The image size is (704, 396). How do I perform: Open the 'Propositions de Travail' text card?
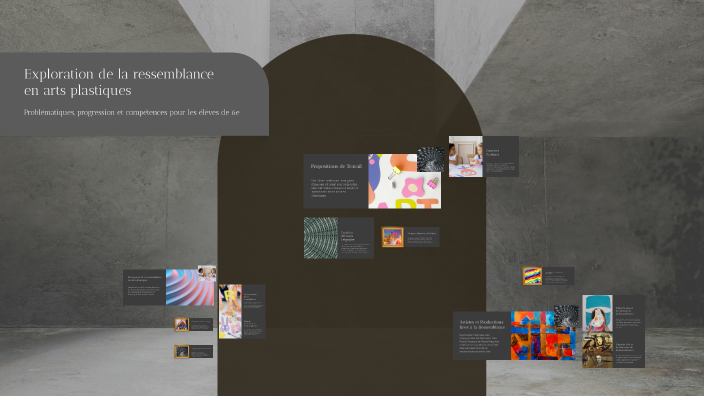click(x=336, y=181)
